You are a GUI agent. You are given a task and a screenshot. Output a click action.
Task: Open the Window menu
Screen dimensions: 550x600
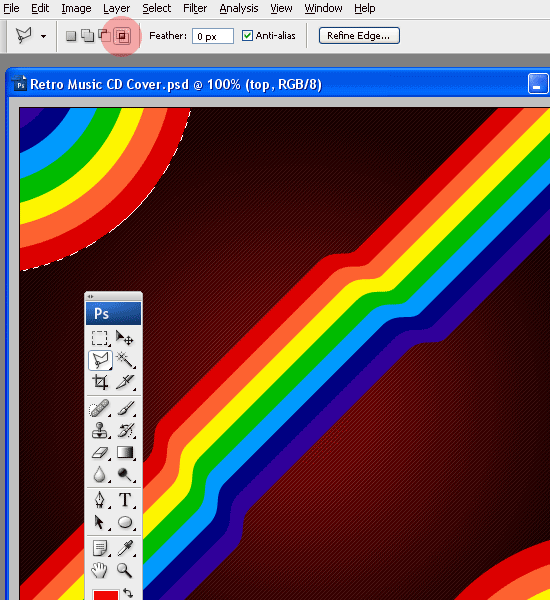click(323, 8)
